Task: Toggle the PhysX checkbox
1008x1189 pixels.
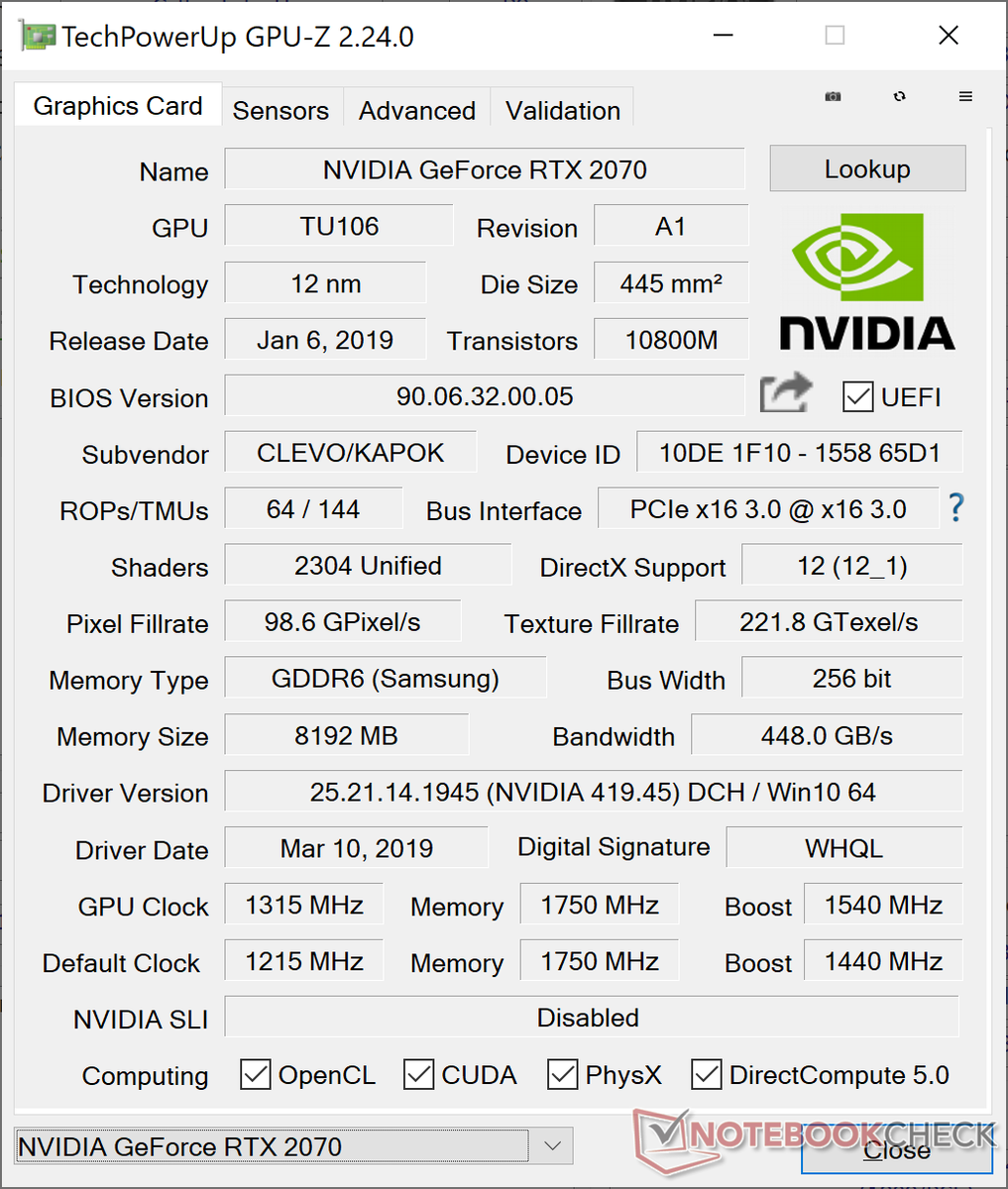Action: [x=563, y=1075]
